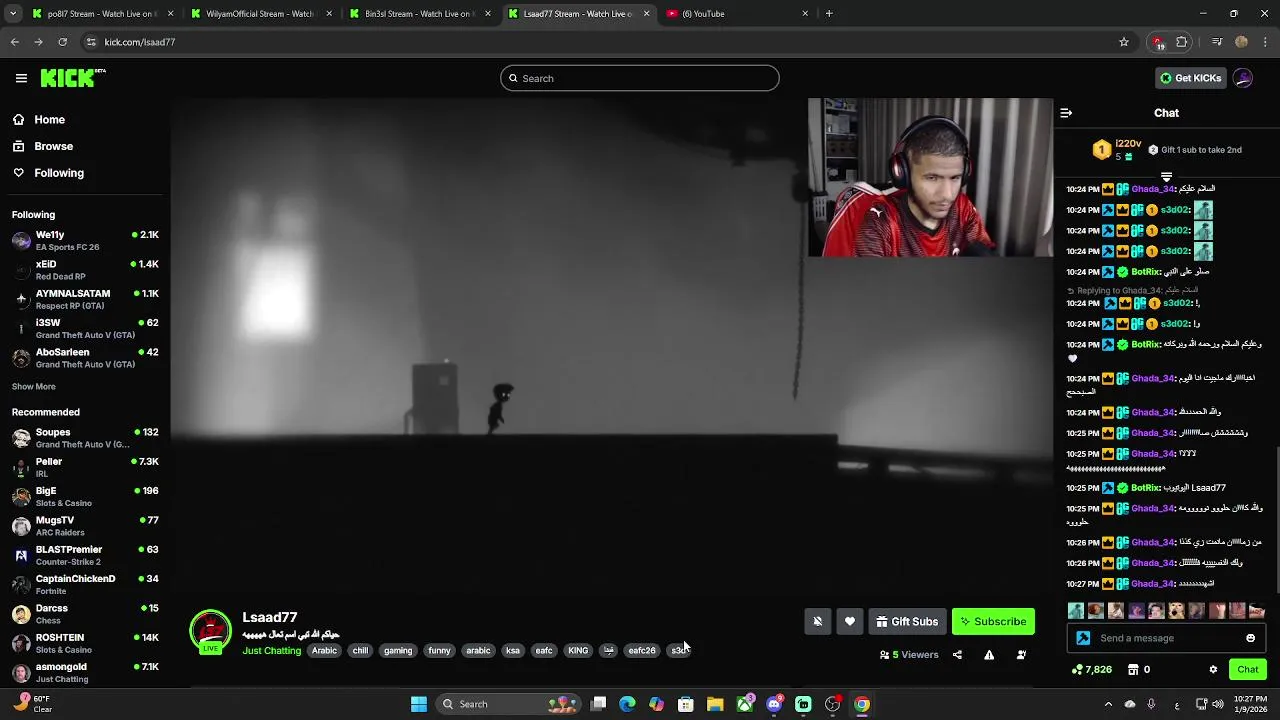This screenshot has height=720, width=1280.
Task: Click user icon right of report icon
Action: [x=1021, y=655]
